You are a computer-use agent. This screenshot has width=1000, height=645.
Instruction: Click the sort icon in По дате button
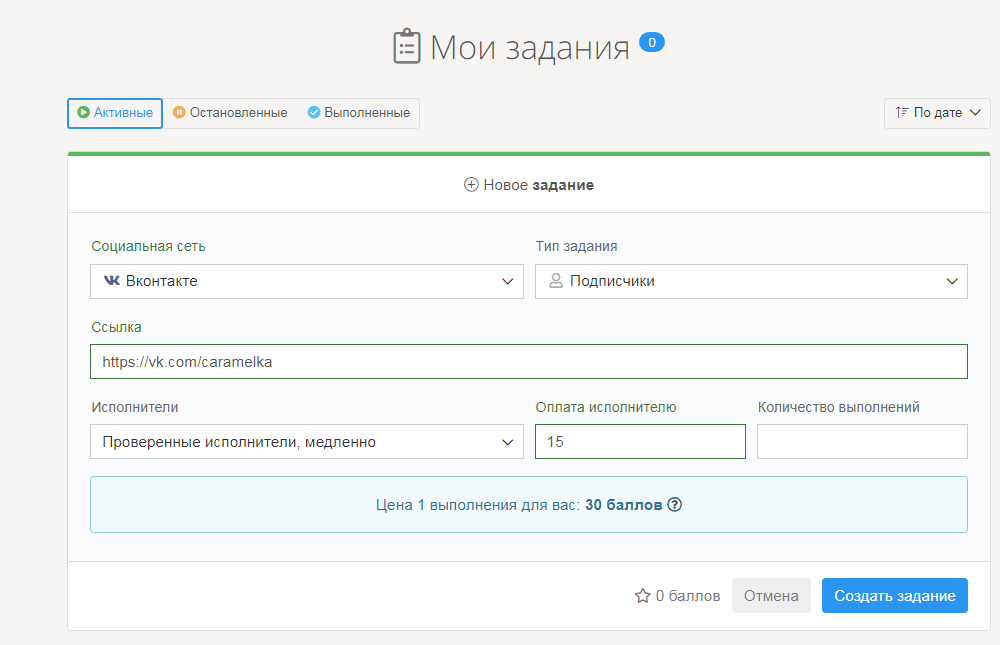point(902,113)
